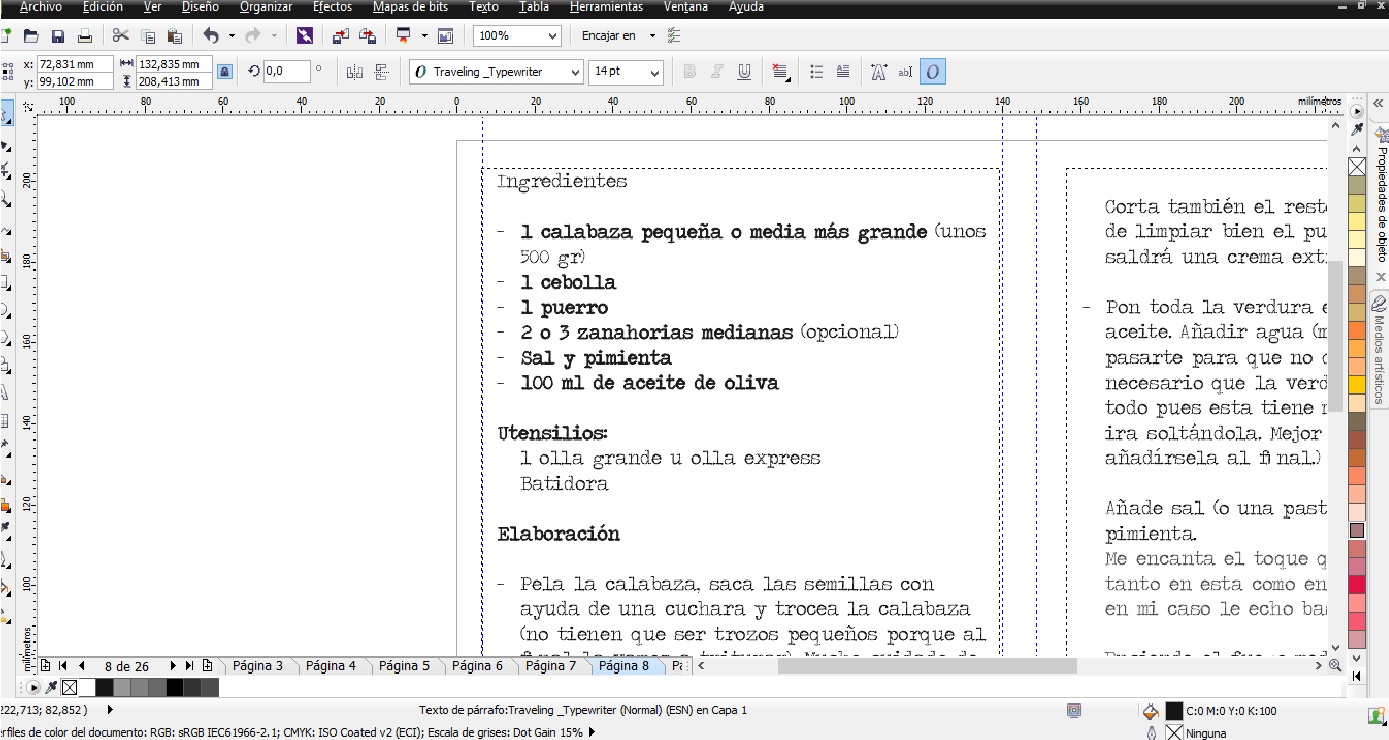Screen dimensions: 1389x740
Task: Open an existing file with the folder icon
Action: [31, 36]
